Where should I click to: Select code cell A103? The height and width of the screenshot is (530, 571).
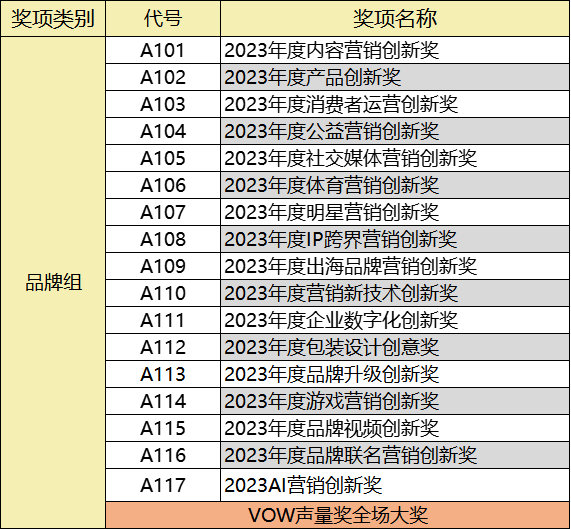(163, 104)
